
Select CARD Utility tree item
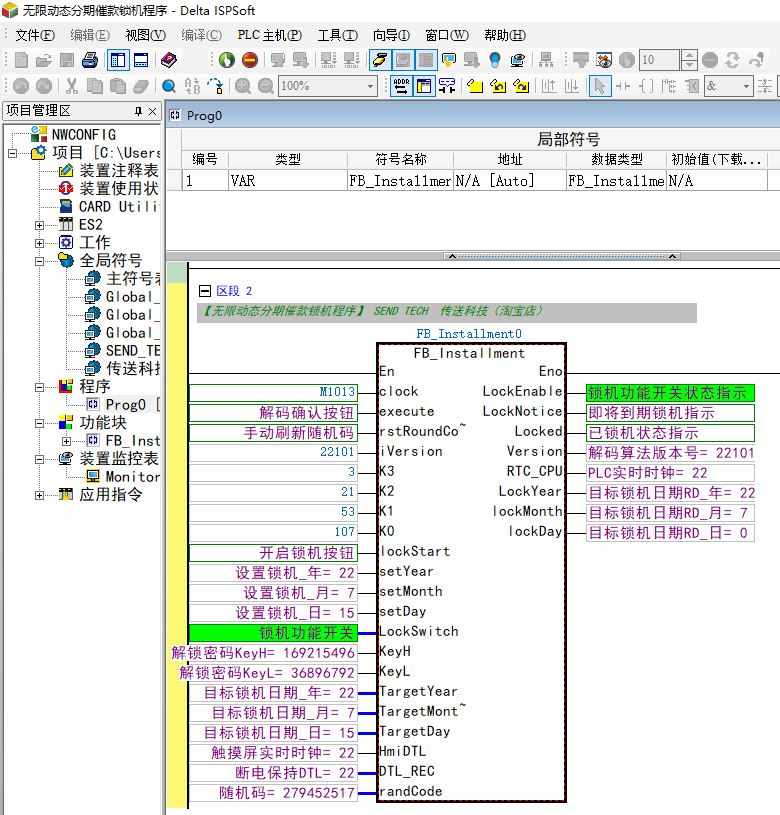point(118,206)
